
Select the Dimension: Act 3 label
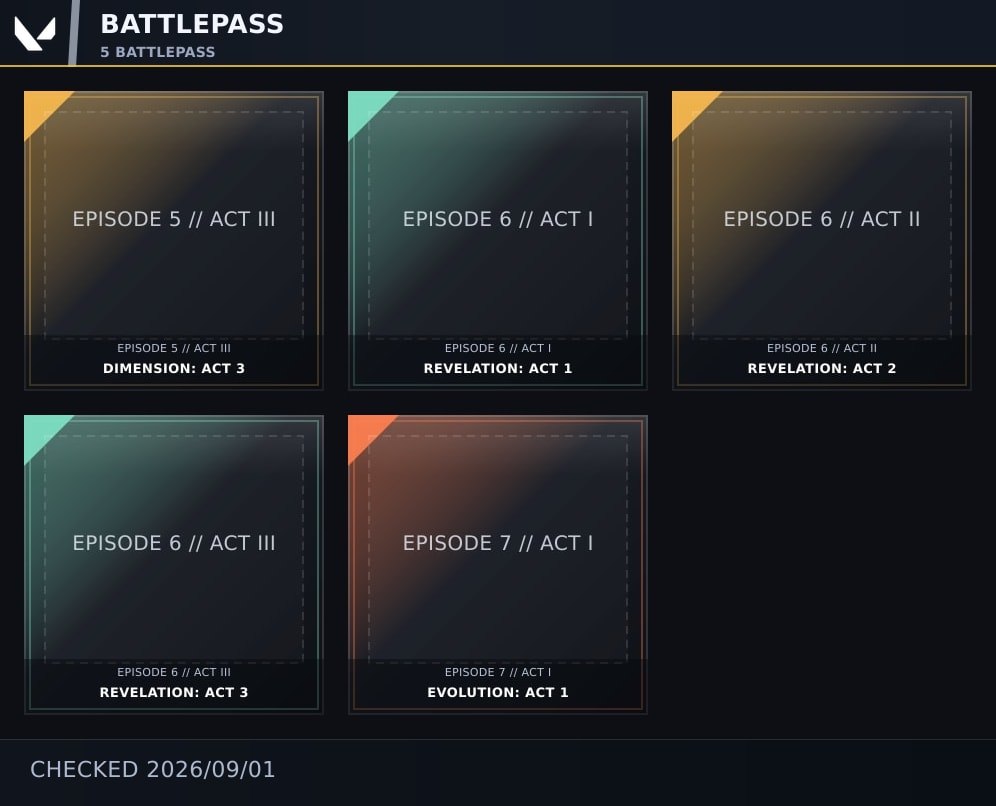click(x=174, y=368)
